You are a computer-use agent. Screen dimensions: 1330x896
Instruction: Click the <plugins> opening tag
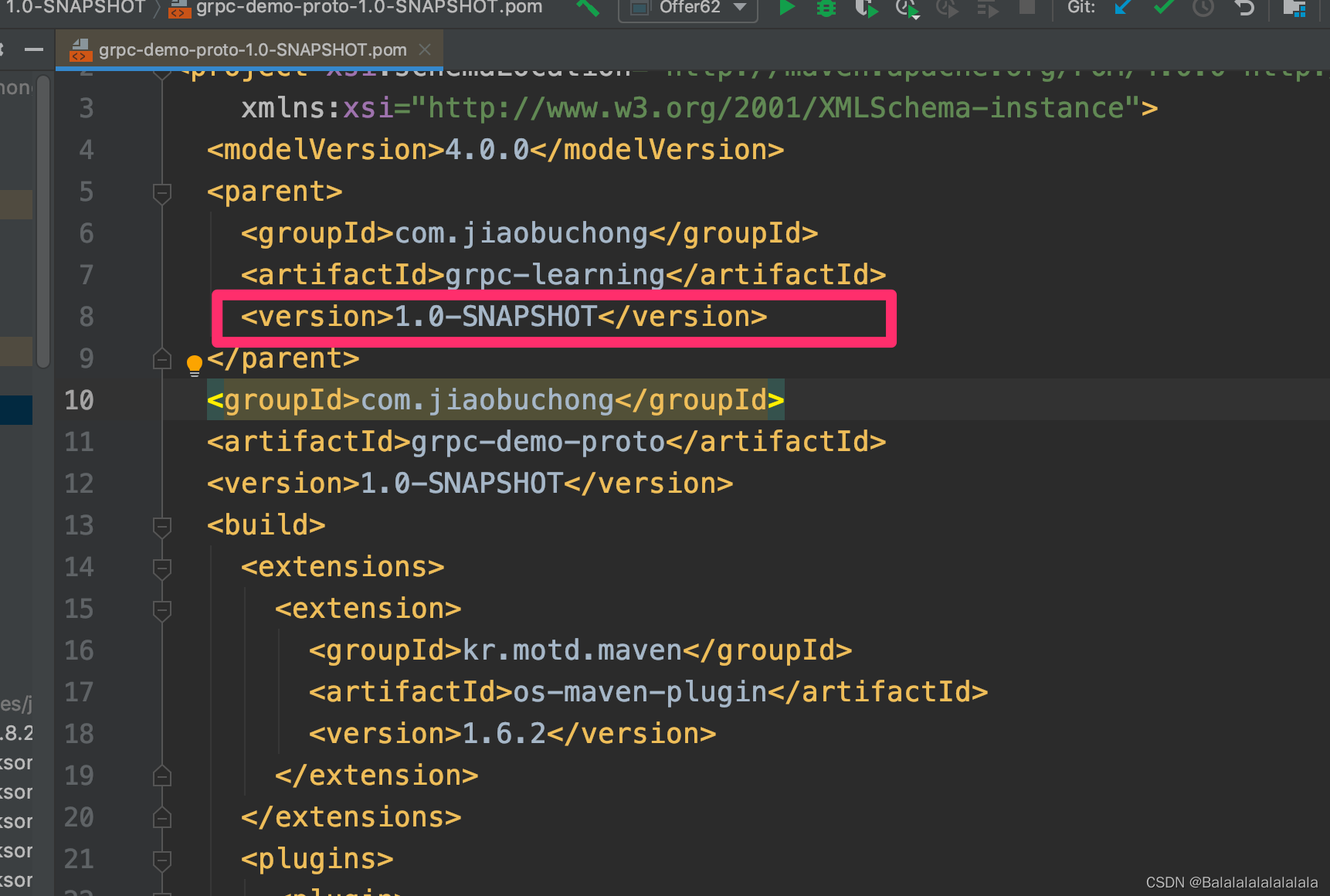click(x=317, y=859)
